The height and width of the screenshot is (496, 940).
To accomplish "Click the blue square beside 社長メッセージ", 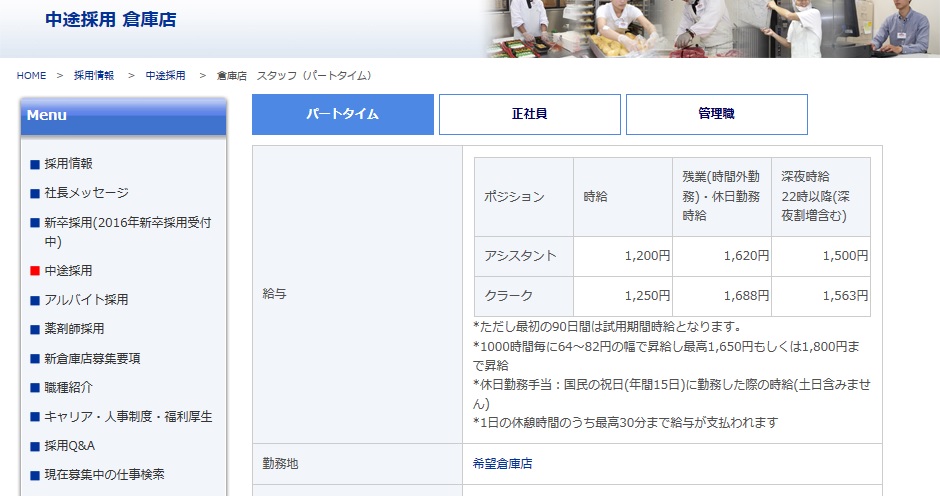I will pyautogui.click(x=35, y=194).
